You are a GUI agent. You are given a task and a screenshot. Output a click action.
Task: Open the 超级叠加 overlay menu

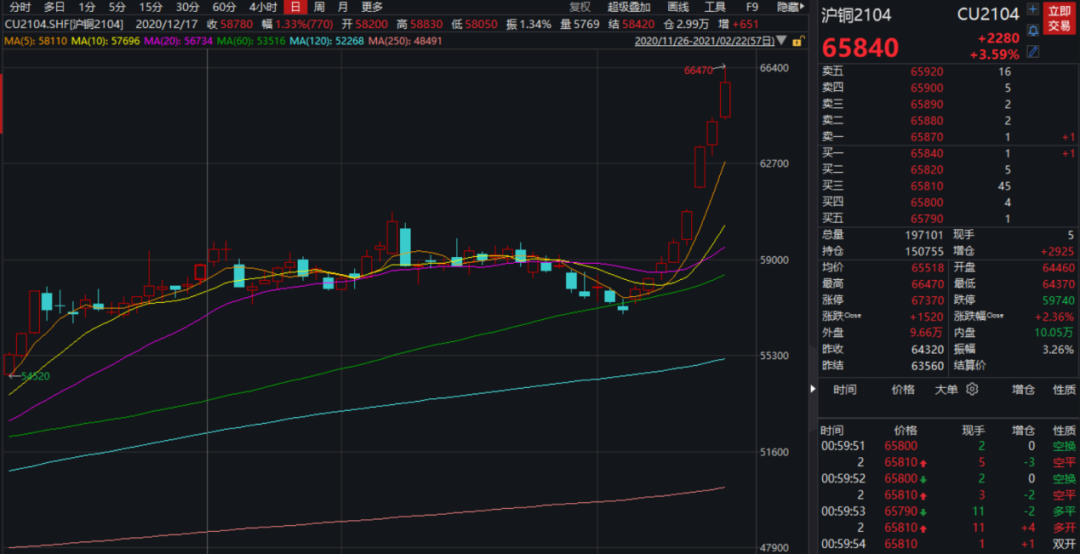[x=629, y=7]
